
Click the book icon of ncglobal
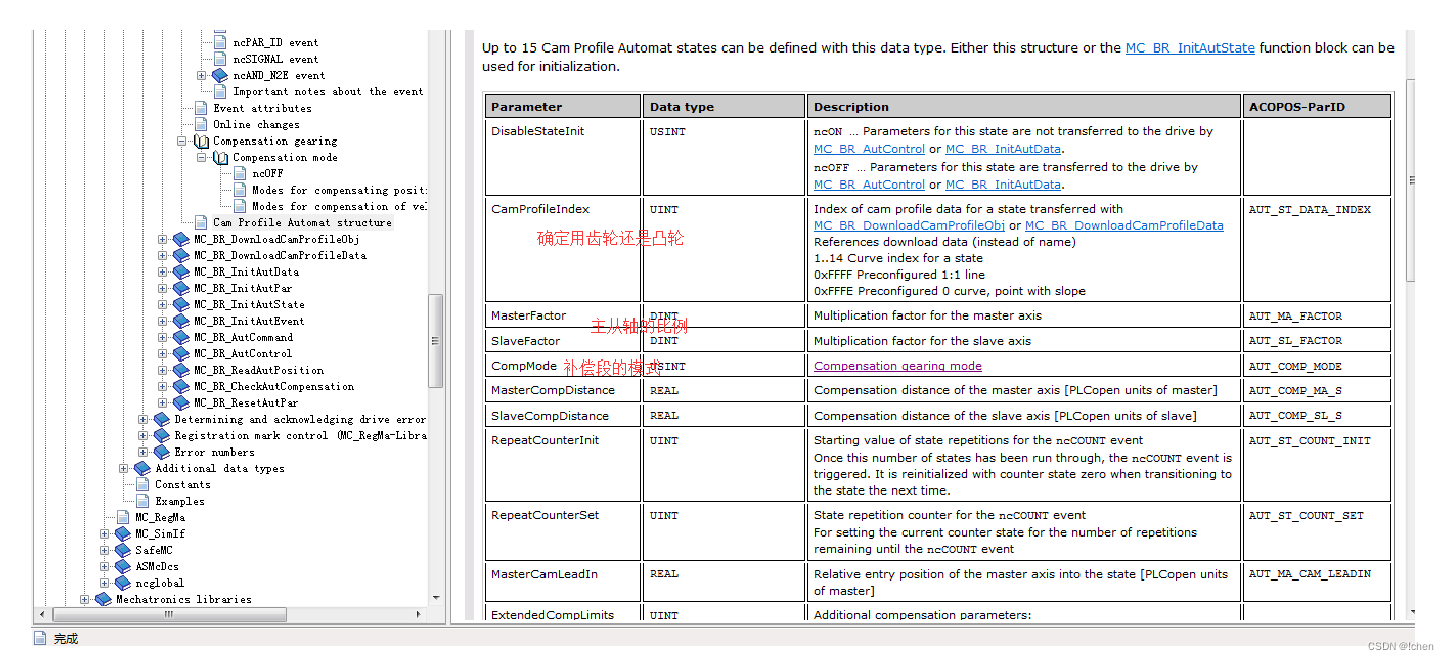click(122, 582)
